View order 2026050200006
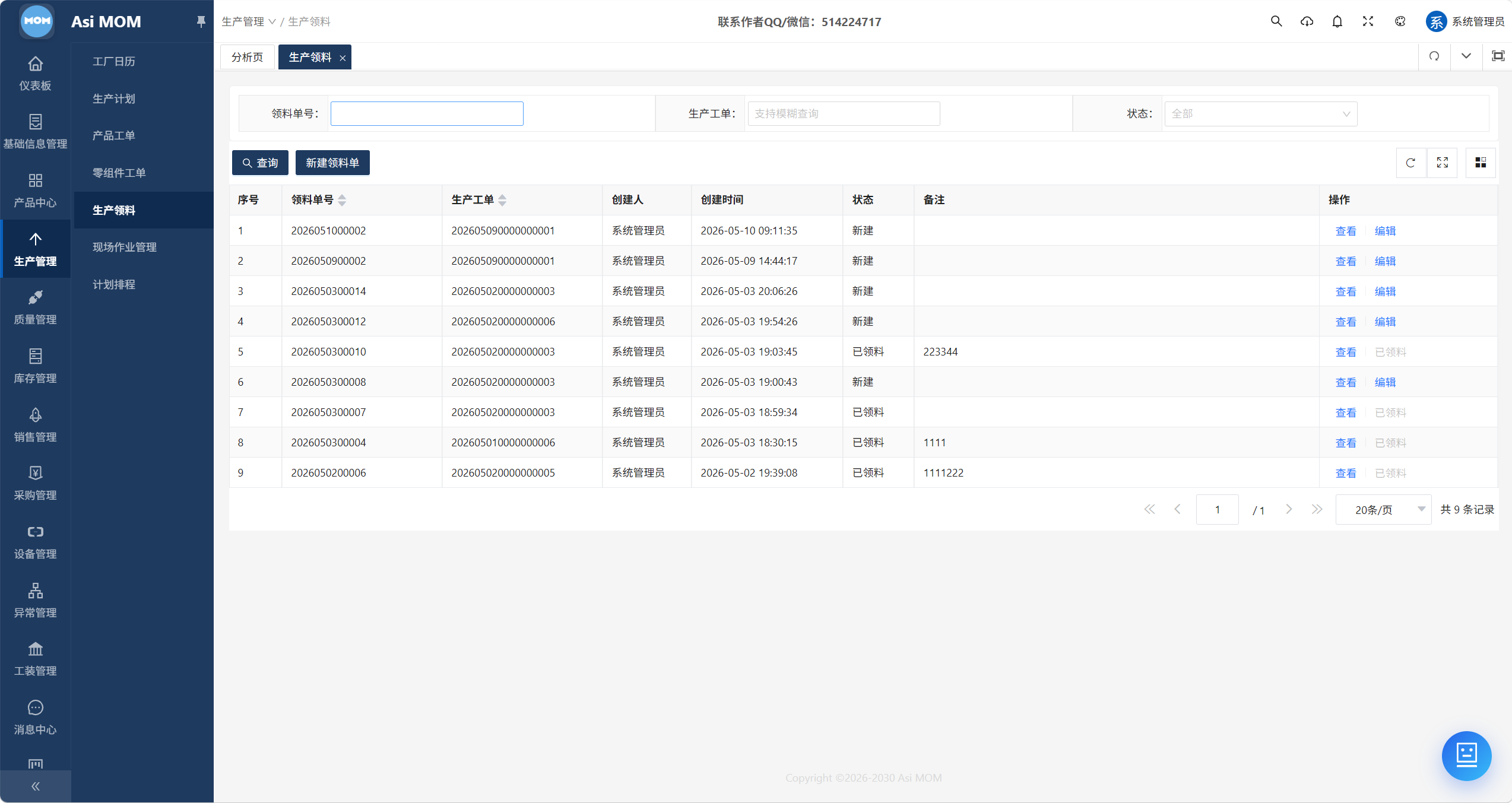This screenshot has width=1512, height=803. [1345, 473]
